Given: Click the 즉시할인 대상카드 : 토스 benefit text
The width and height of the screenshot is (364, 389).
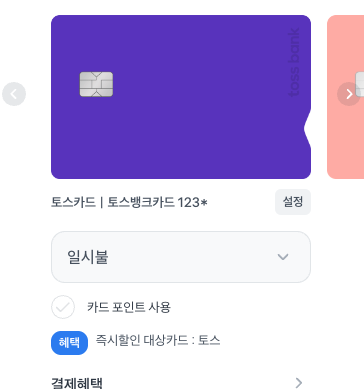Looking at the screenshot, I should coord(158,340).
